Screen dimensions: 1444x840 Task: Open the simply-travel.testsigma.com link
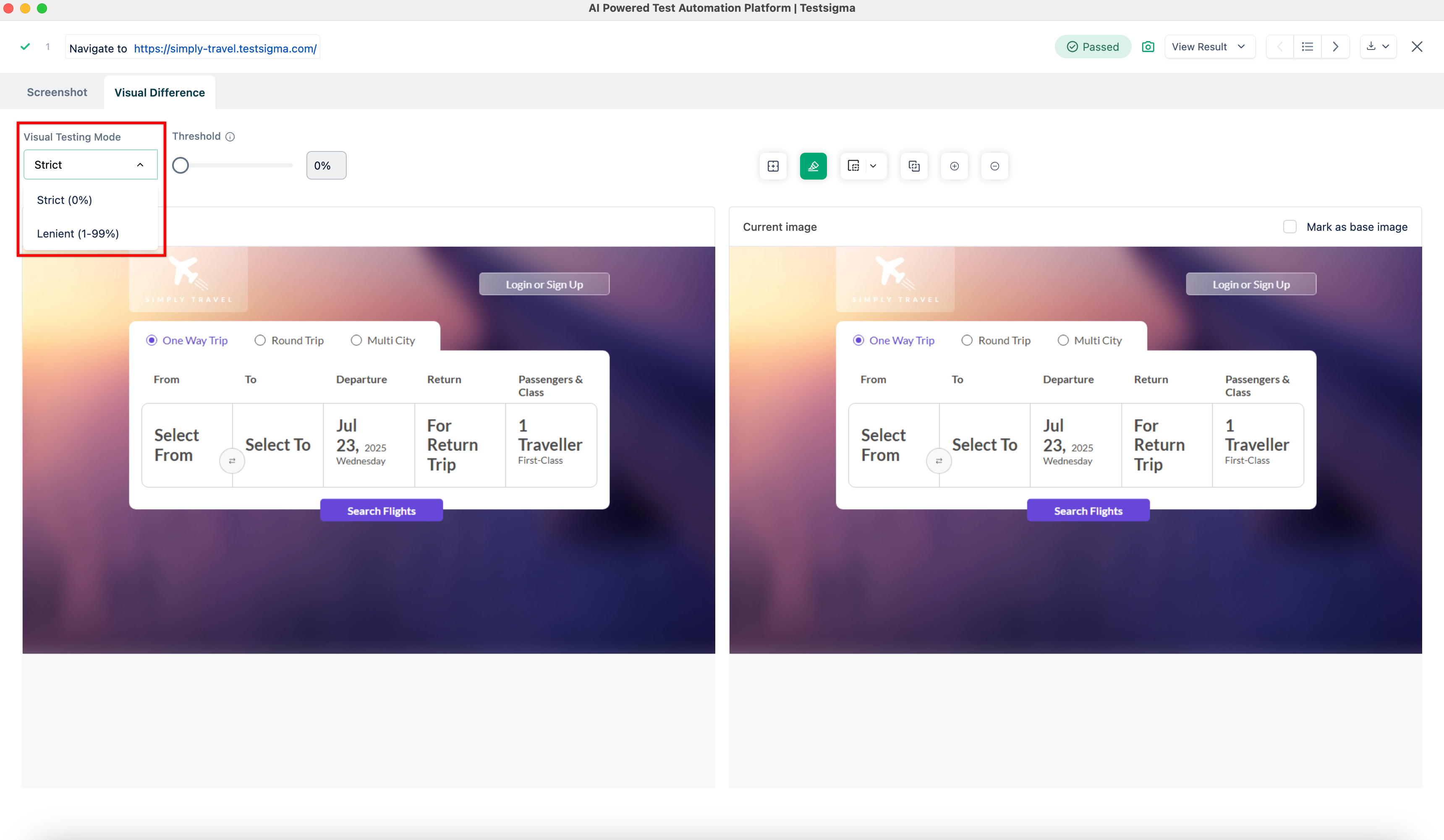pyautogui.click(x=225, y=48)
